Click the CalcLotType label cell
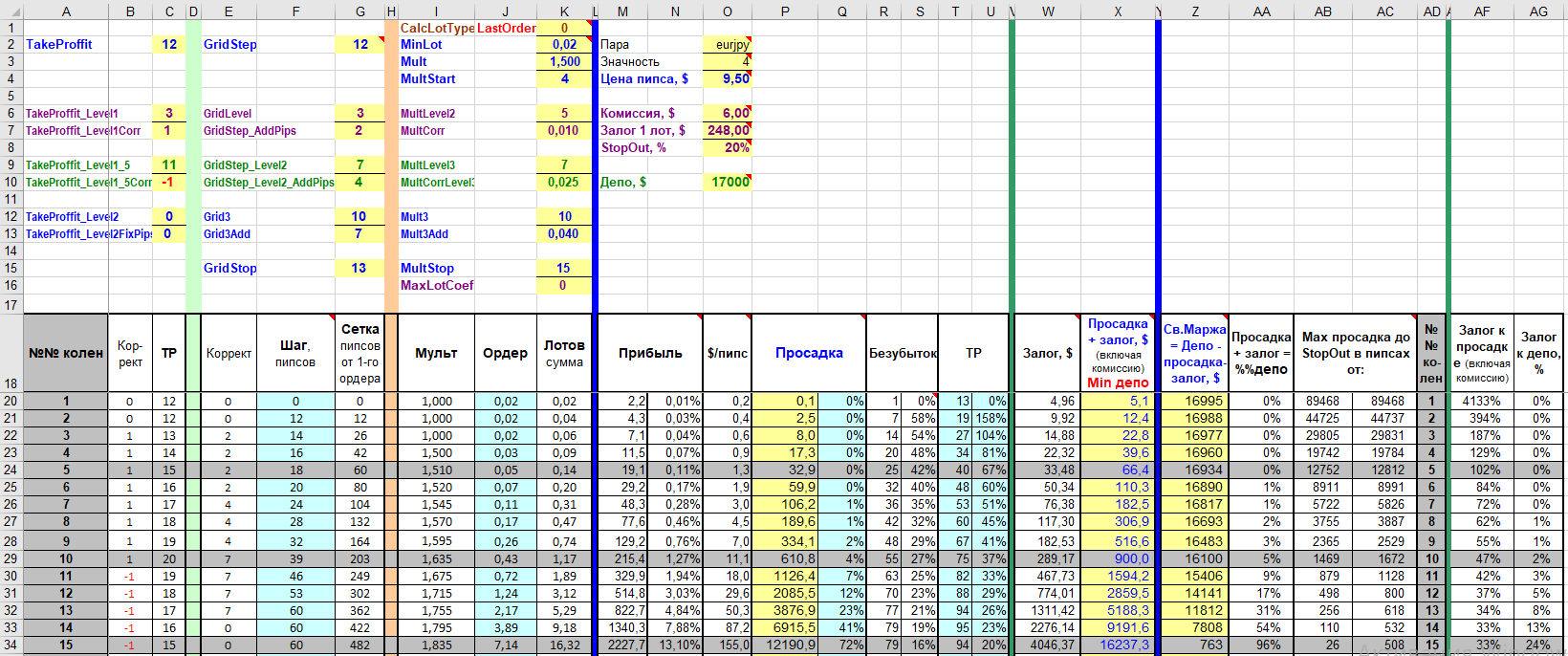This screenshot has height=656, width=1568. tap(437, 28)
